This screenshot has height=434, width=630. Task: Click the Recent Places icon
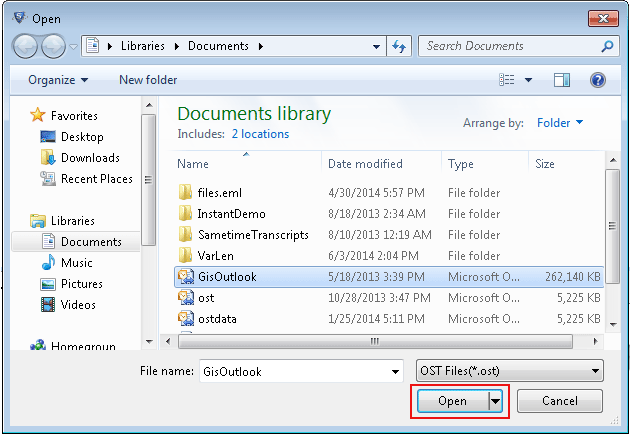pos(48,178)
